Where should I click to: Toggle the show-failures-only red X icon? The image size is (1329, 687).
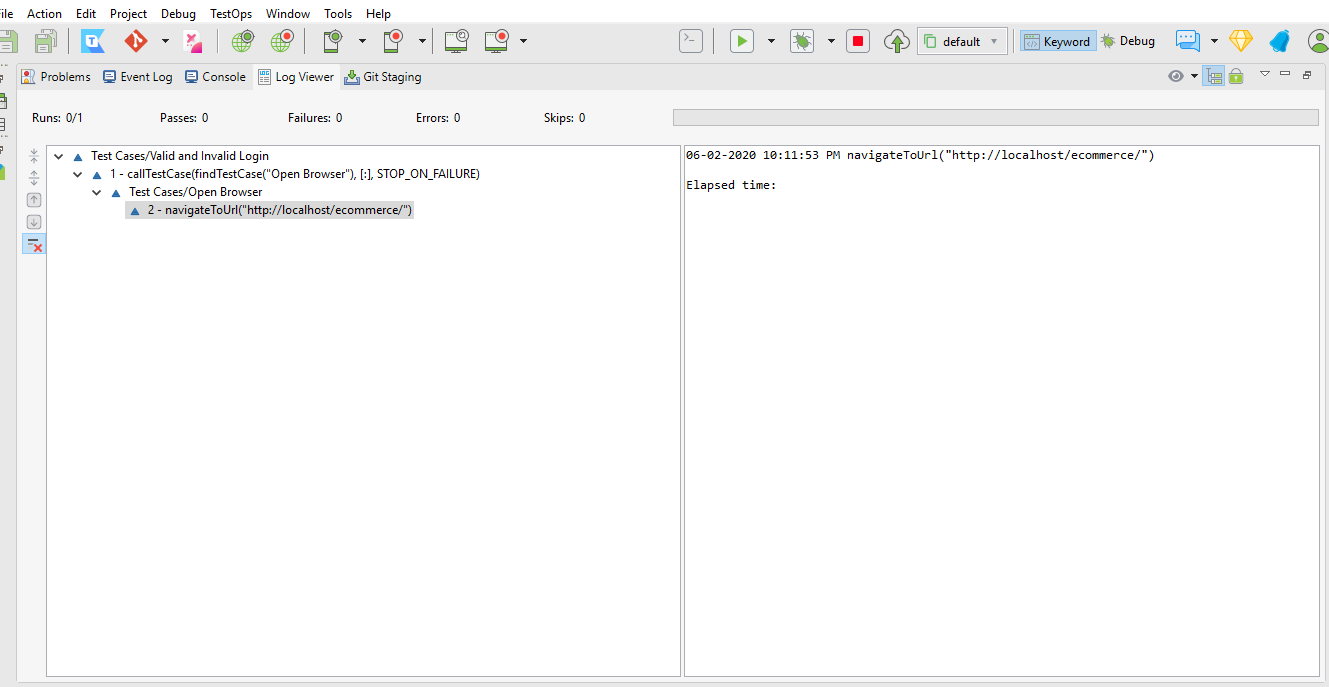coord(34,244)
